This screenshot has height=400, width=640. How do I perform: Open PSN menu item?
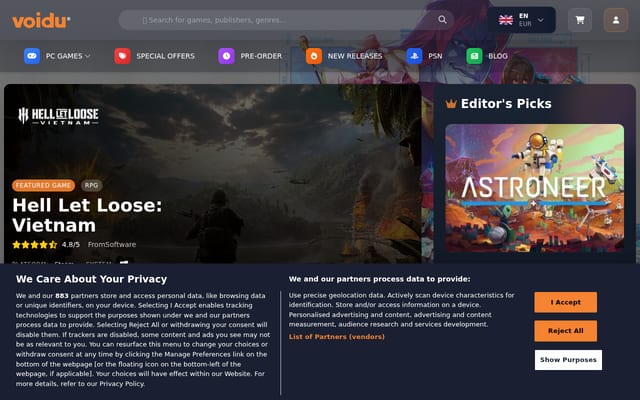435,56
